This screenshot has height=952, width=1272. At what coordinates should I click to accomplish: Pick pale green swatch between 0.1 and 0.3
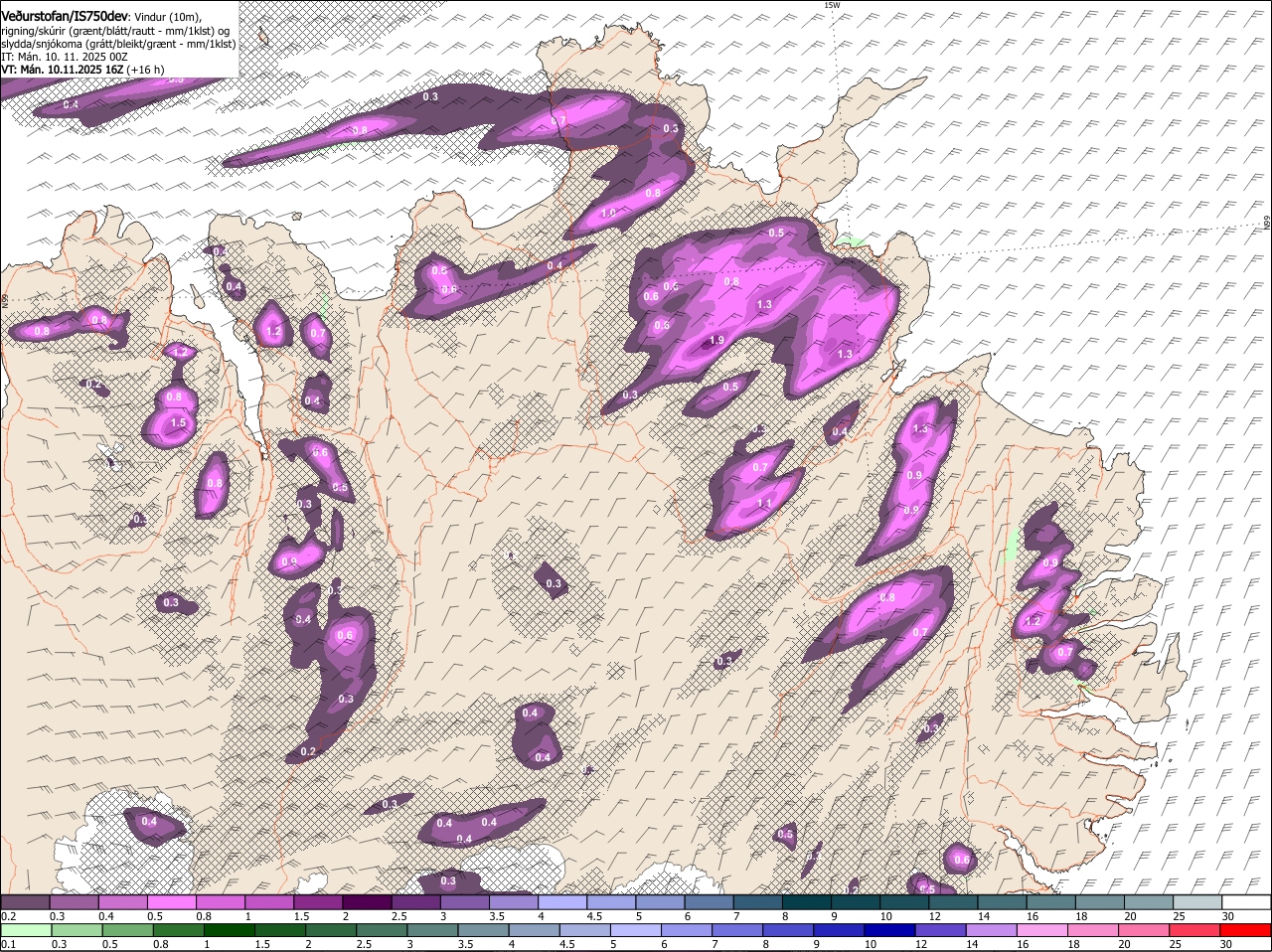coord(25,930)
